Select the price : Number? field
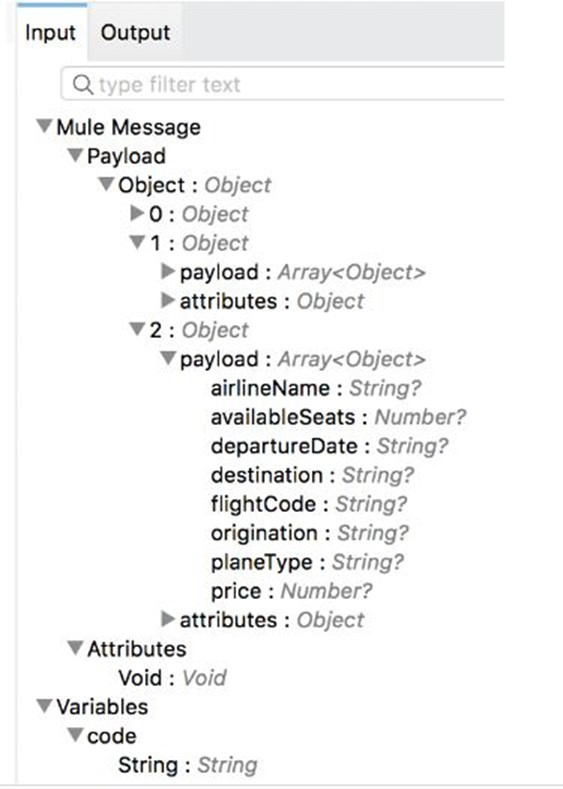Image resolution: width=563 pixels, height=789 pixels. pos(291,591)
